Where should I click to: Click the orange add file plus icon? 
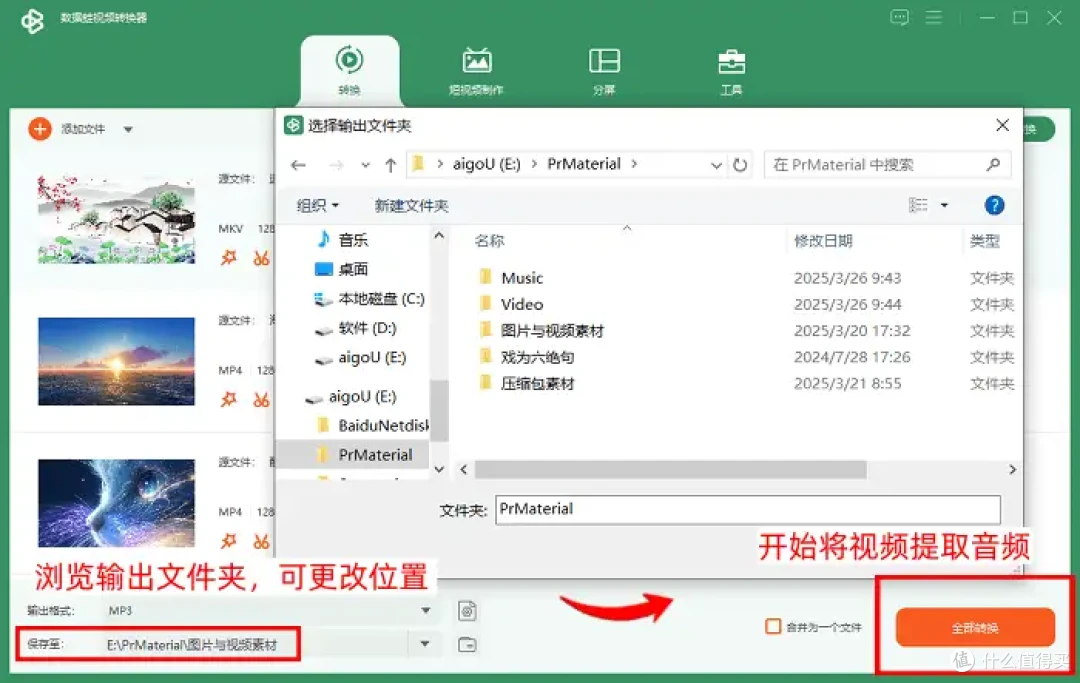(40, 129)
